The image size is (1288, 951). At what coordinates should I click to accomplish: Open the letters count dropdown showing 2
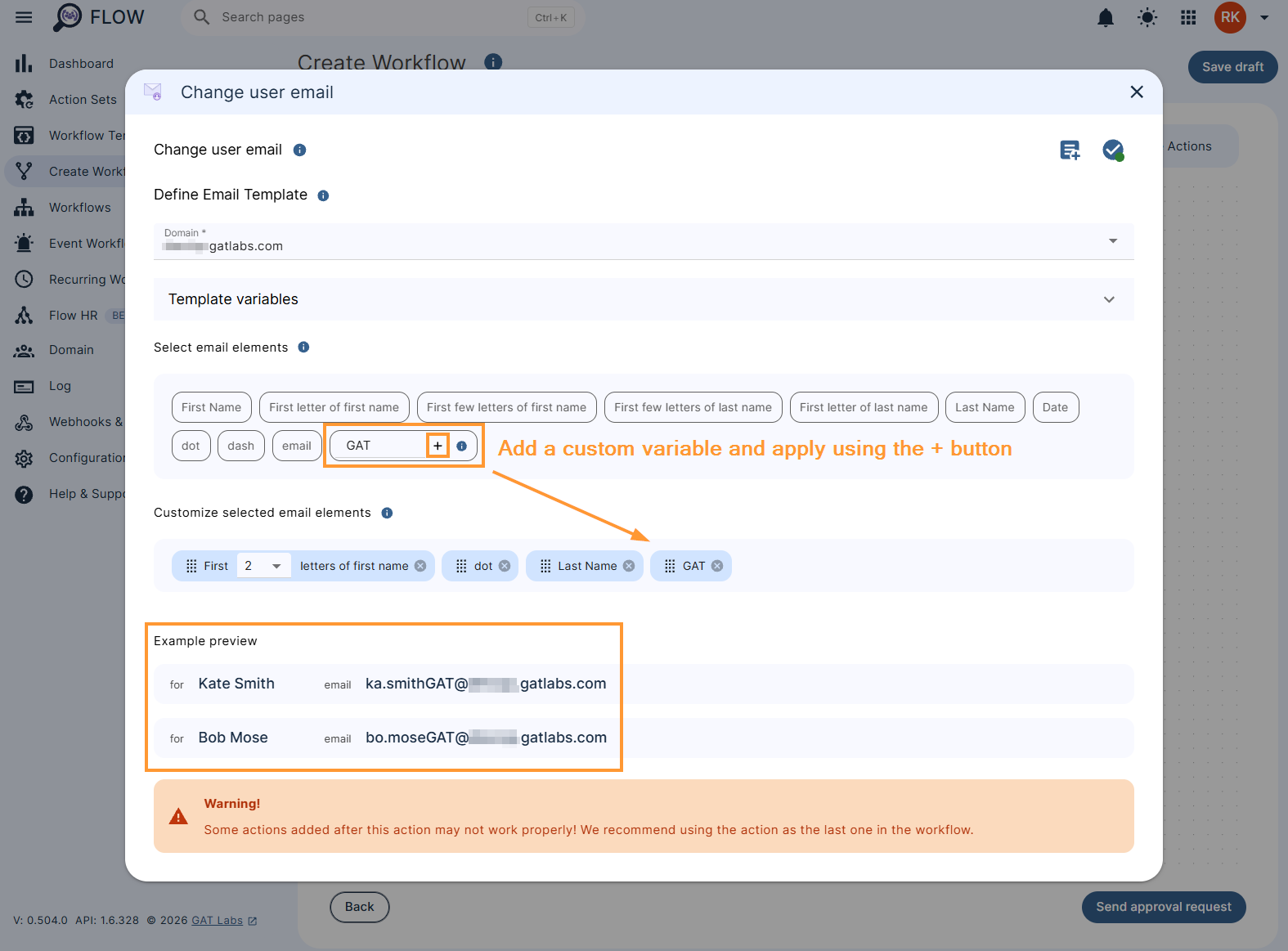click(x=263, y=566)
